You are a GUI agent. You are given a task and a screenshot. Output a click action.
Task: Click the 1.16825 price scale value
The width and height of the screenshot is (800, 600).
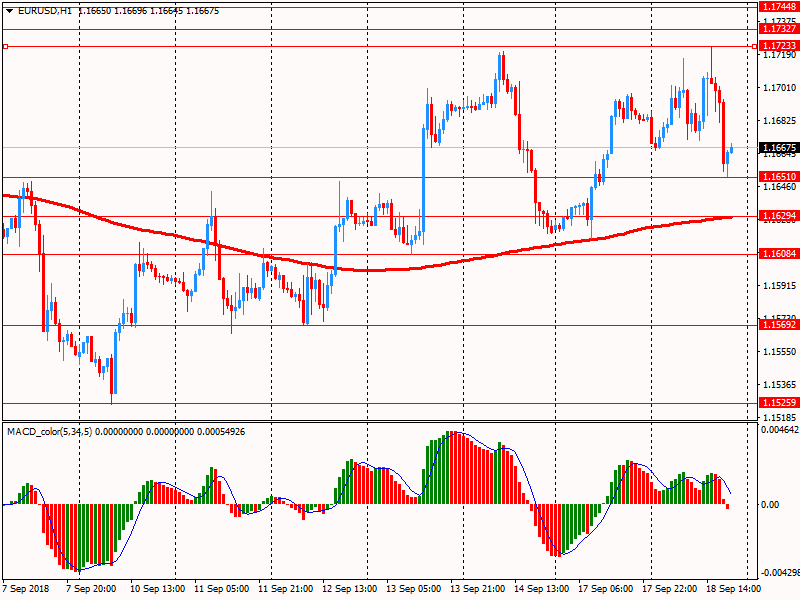pyautogui.click(x=779, y=121)
